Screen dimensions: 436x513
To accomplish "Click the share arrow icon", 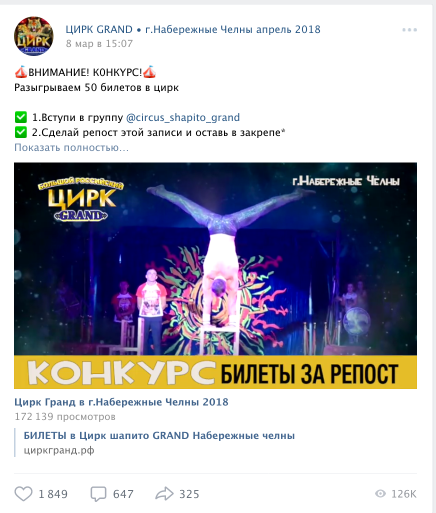I will pyautogui.click(x=164, y=494).
